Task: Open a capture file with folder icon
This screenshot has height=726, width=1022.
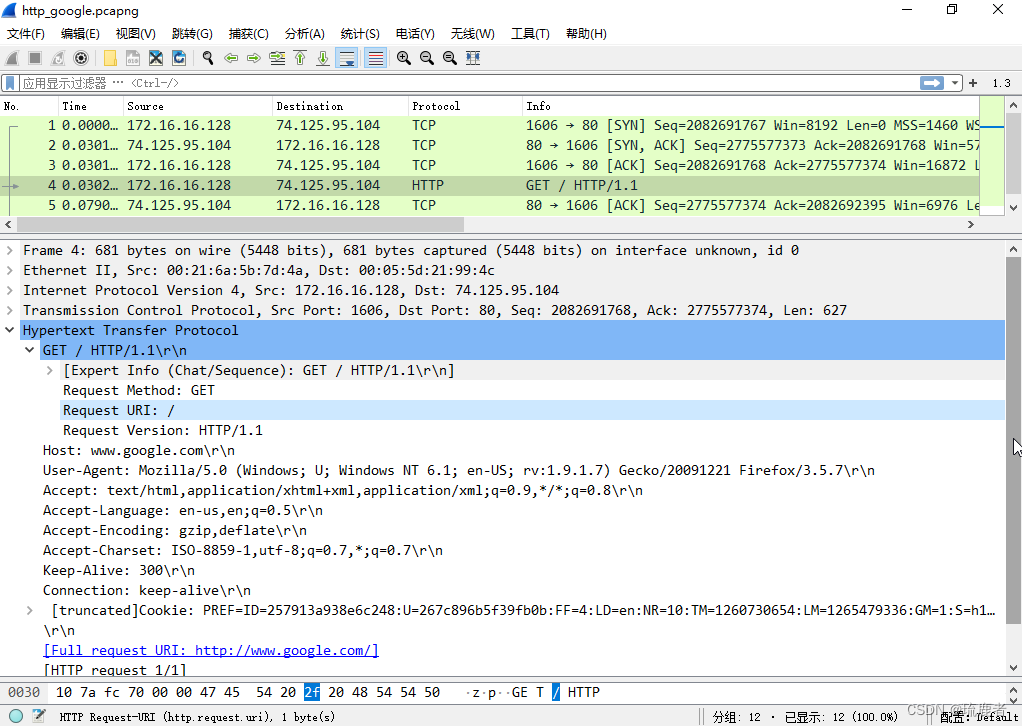Action: tap(110, 58)
